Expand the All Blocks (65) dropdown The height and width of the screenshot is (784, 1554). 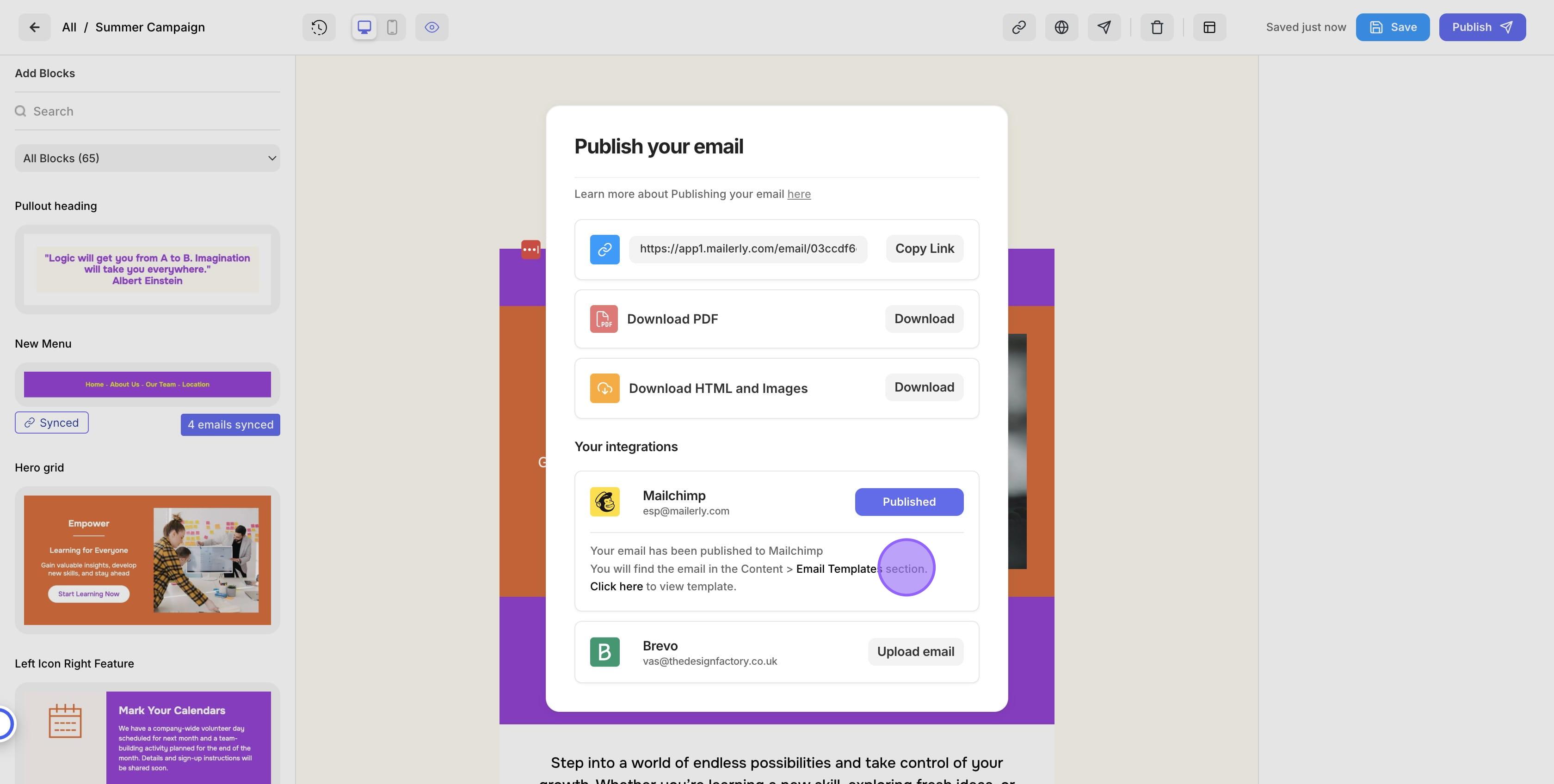(x=147, y=158)
